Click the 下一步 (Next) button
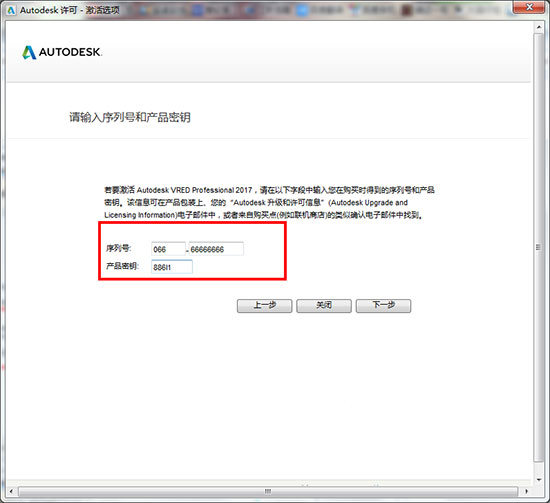The height and width of the screenshot is (503, 550). [383, 306]
